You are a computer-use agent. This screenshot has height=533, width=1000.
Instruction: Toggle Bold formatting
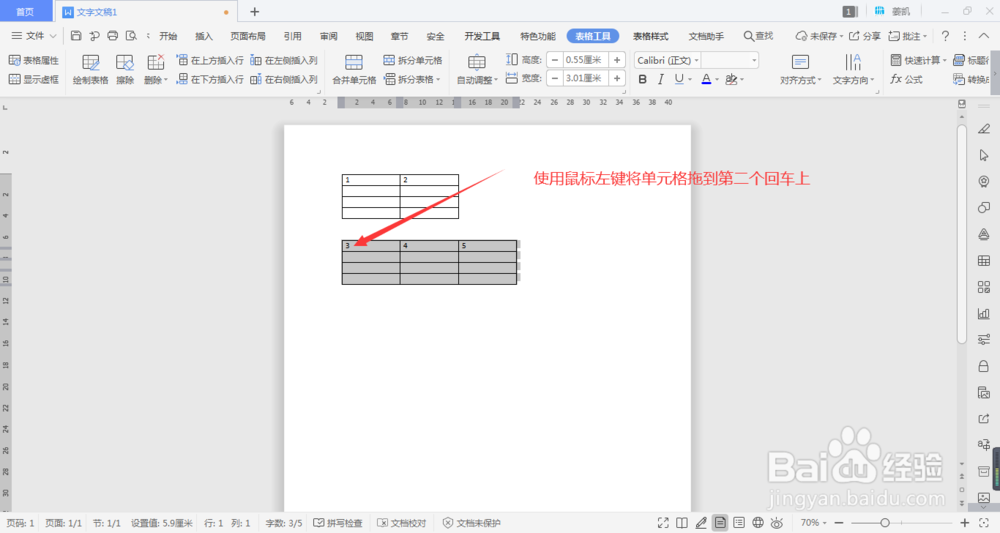click(x=642, y=79)
